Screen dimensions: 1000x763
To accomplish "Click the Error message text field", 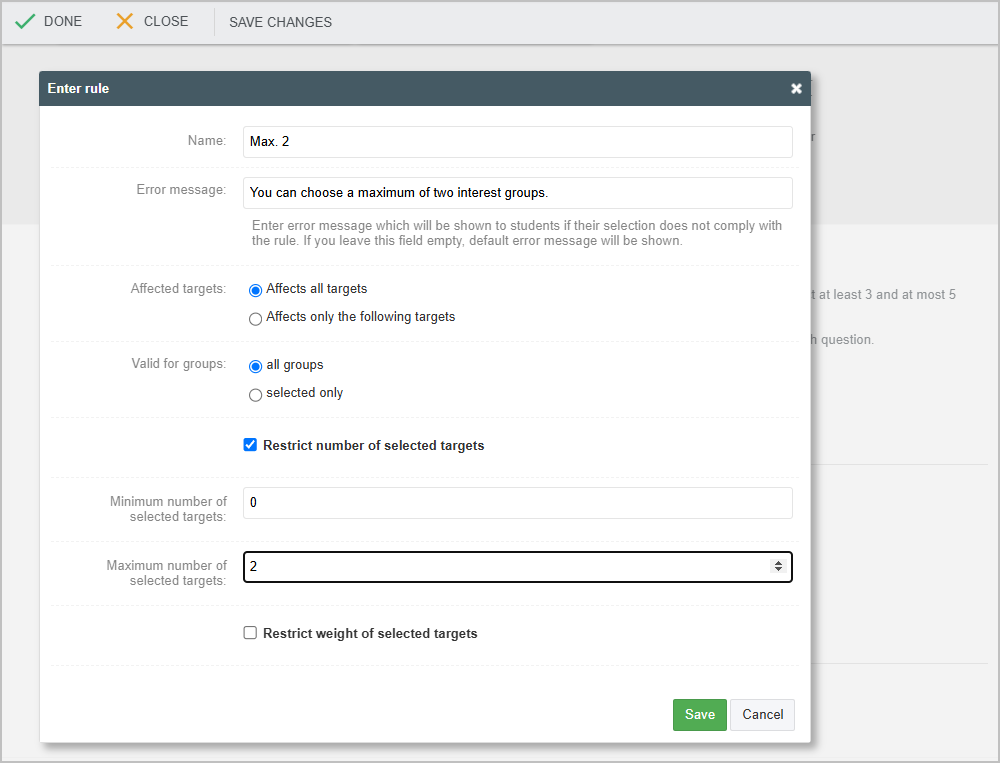I will click(x=517, y=193).
